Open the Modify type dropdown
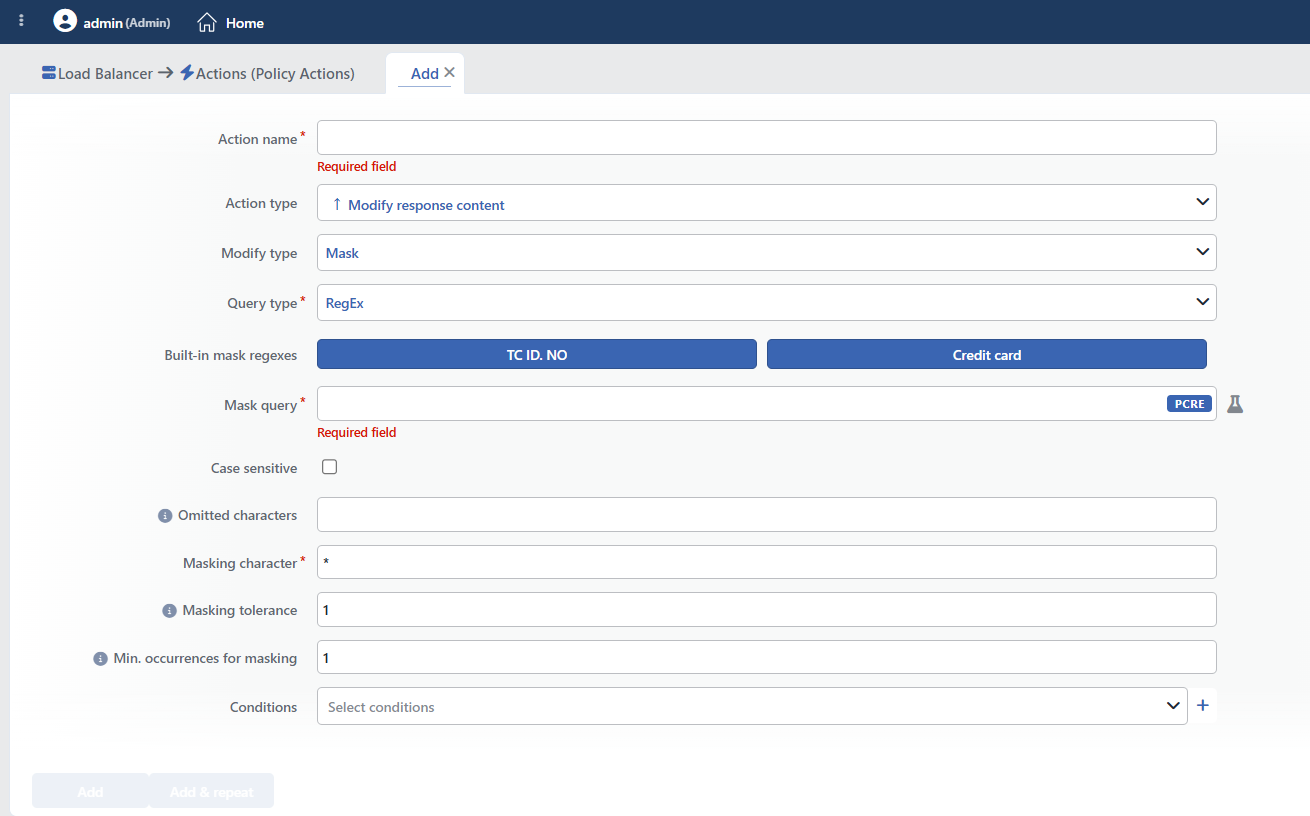Image resolution: width=1310 pixels, height=816 pixels. (x=766, y=253)
